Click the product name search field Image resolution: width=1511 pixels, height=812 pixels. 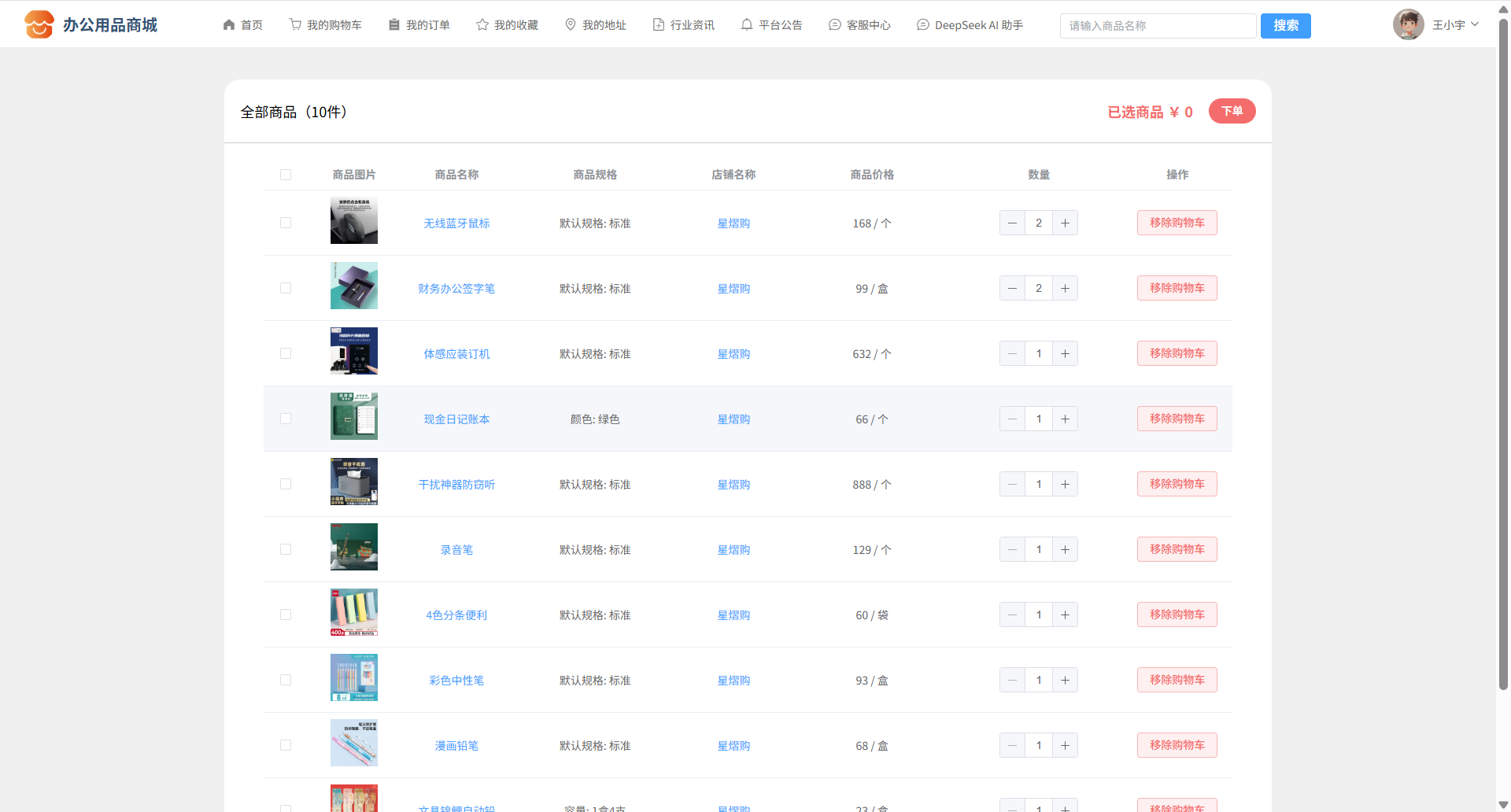point(1158,26)
